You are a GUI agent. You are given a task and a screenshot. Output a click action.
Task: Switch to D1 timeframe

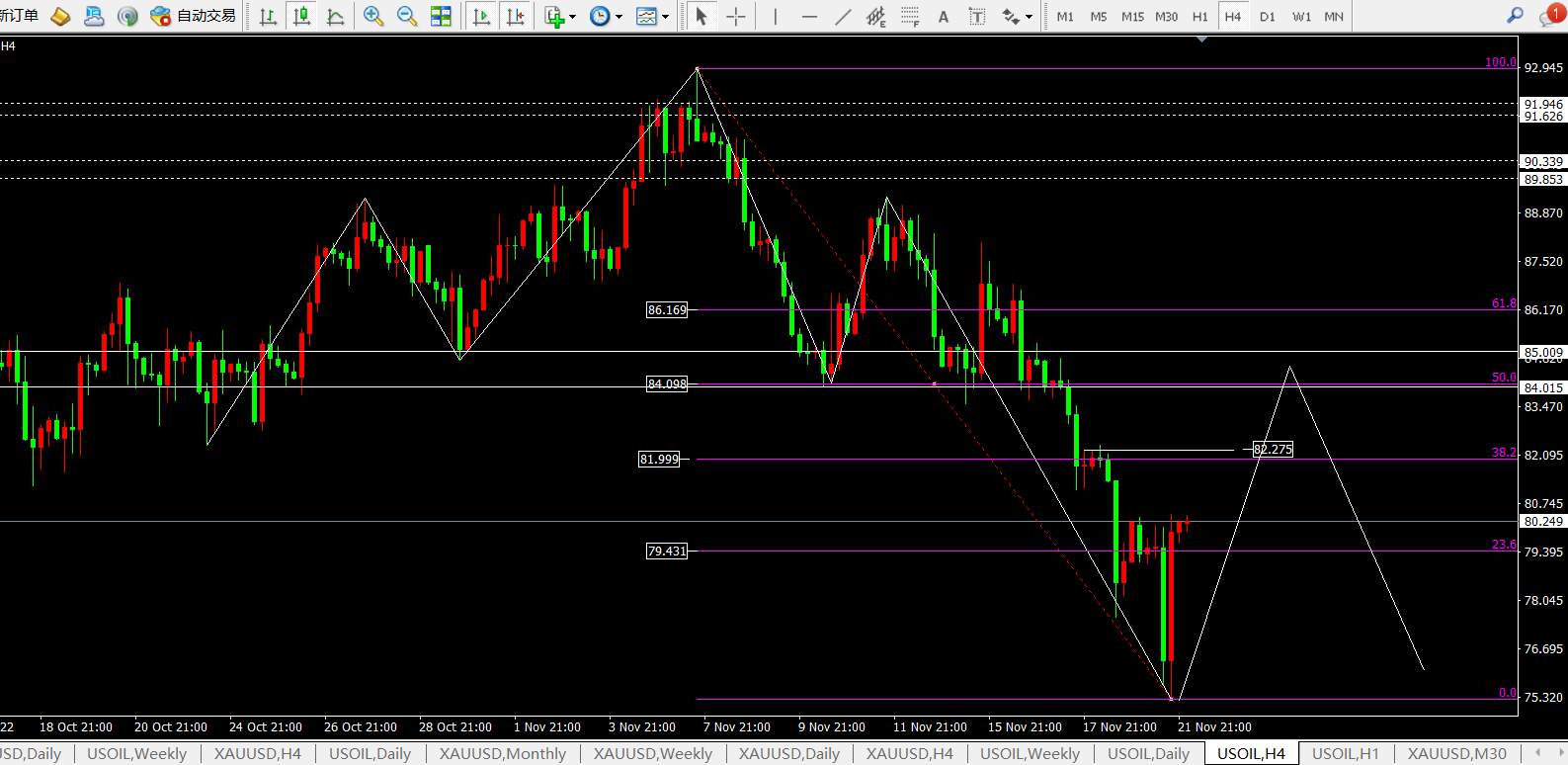(1268, 17)
